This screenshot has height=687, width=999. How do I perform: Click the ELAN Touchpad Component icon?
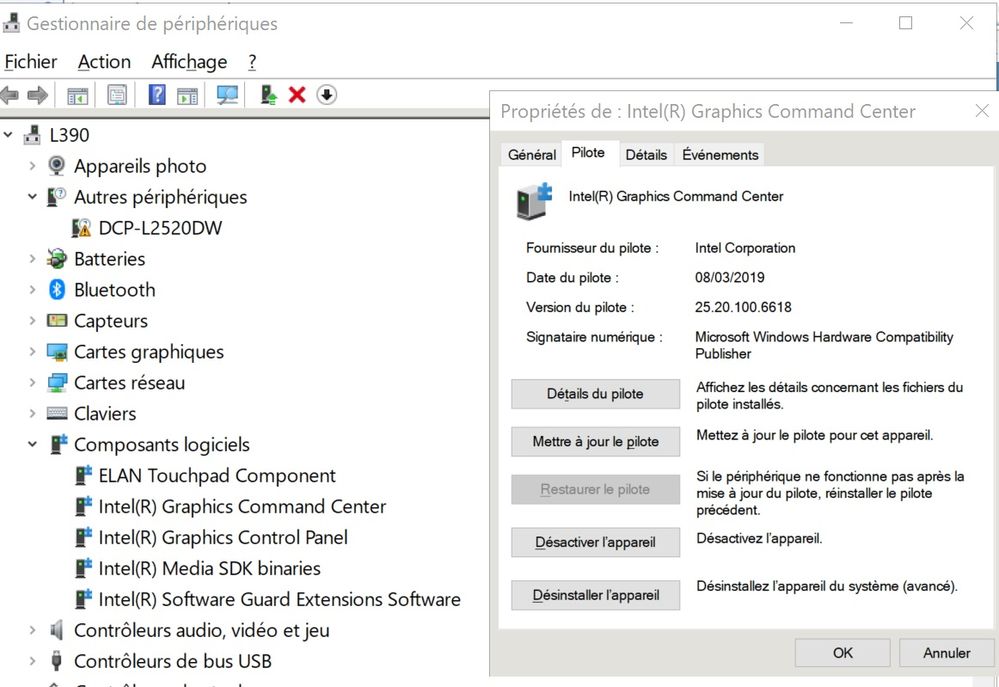(83, 475)
